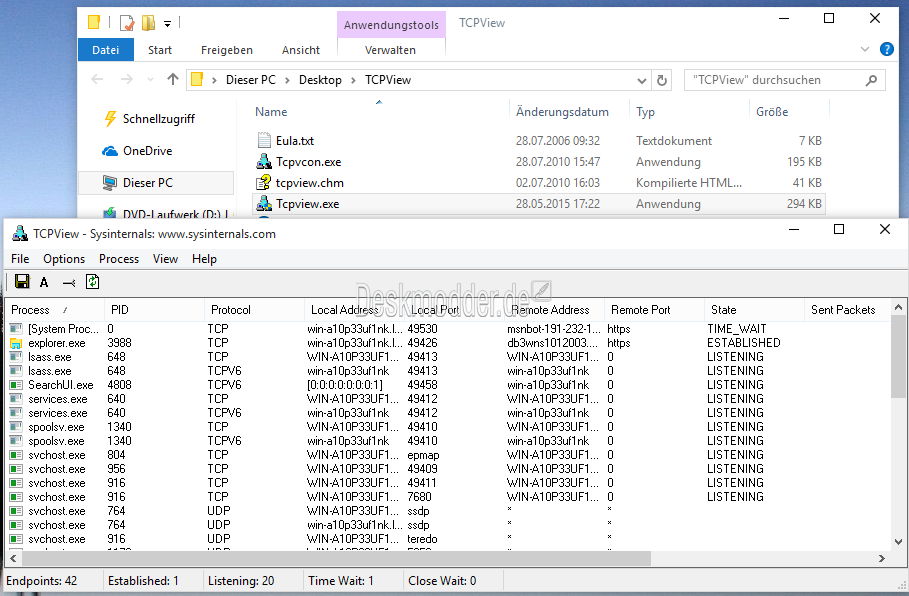The width and height of the screenshot is (909, 596).
Task: Open the quick access toolbar customize dropdown
Action: [167, 24]
